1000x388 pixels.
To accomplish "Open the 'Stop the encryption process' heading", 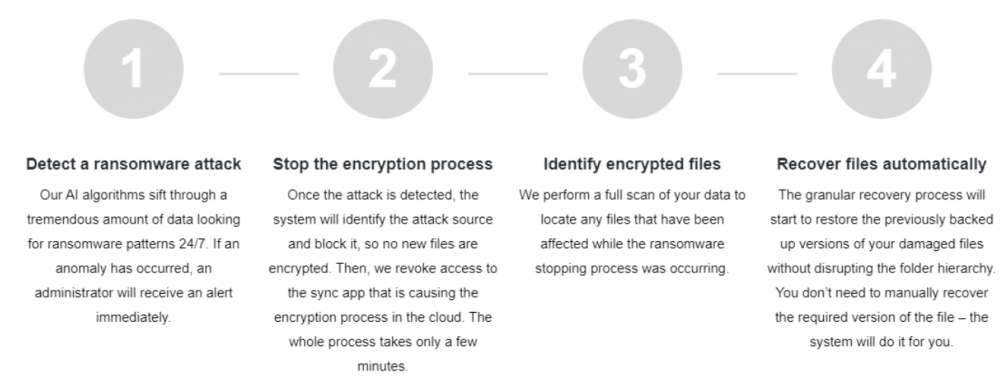I will click(383, 164).
